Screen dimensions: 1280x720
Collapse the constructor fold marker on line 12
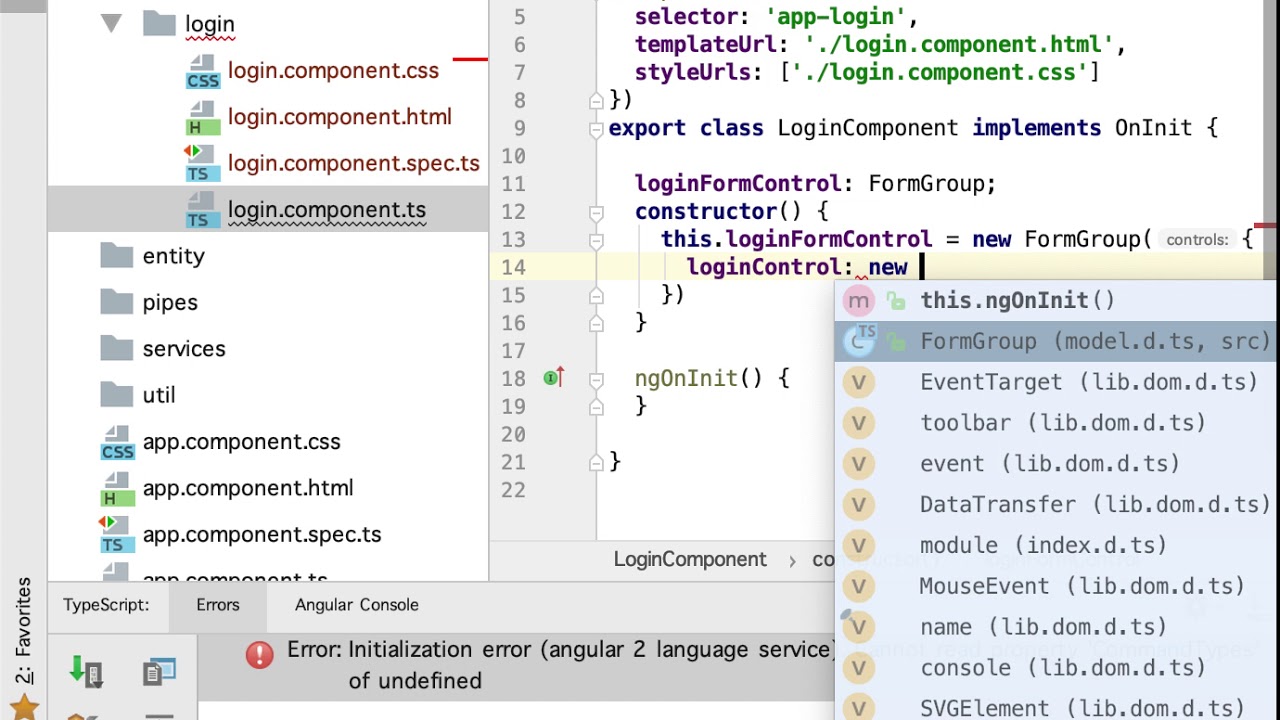(596, 212)
